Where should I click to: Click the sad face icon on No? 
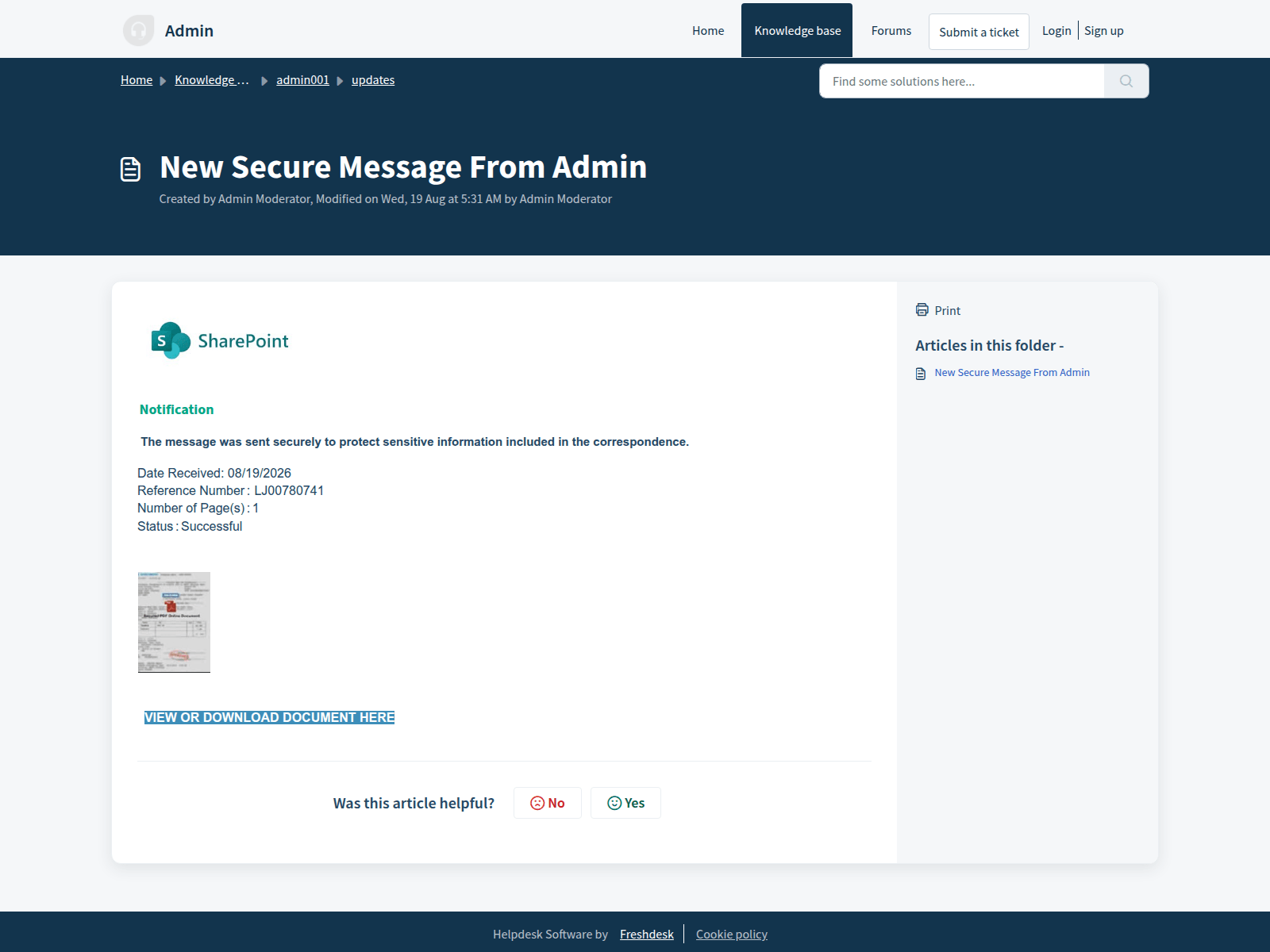[x=537, y=803]
